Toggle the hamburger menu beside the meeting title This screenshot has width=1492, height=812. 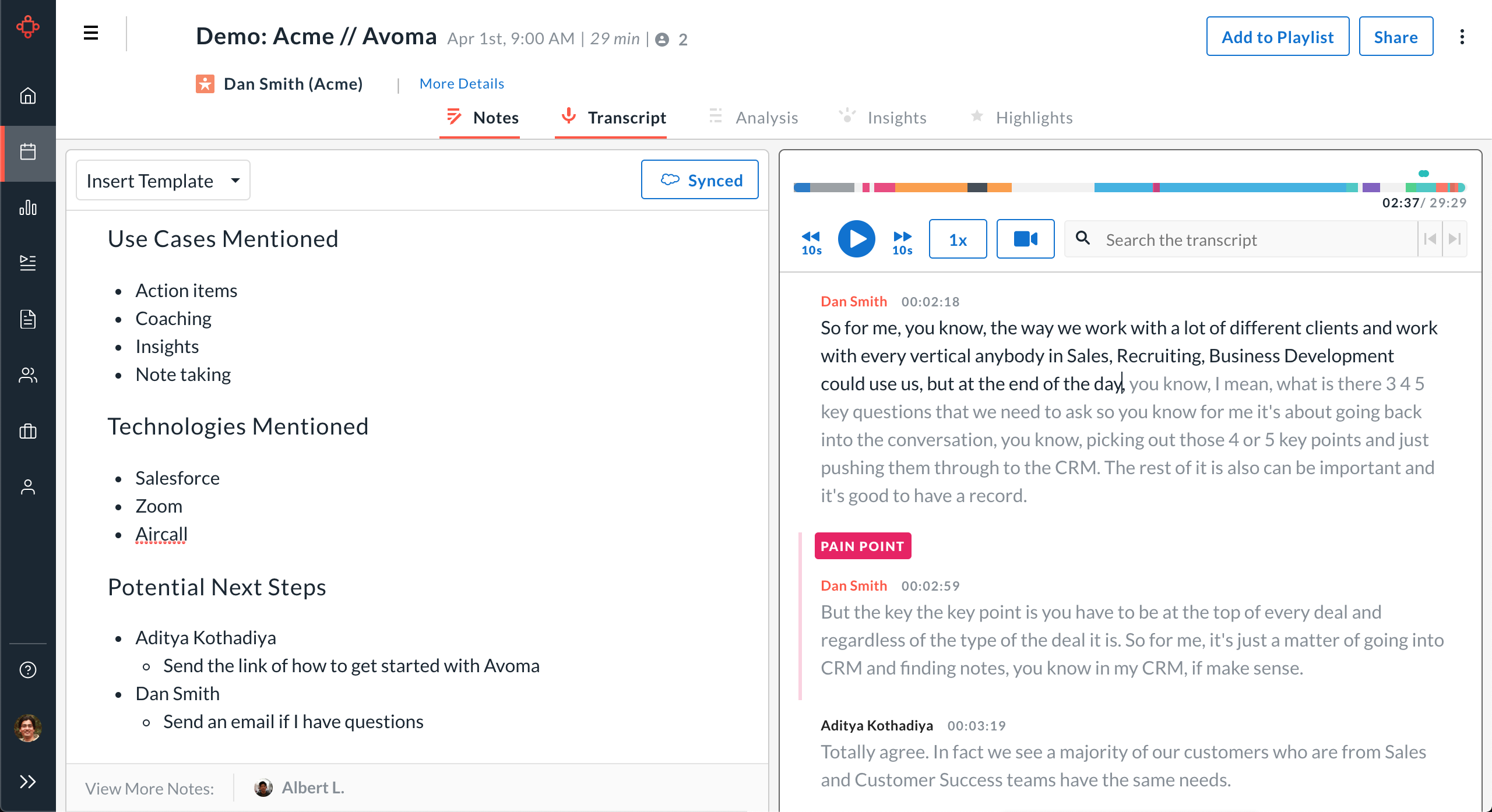tap(91, 34)
